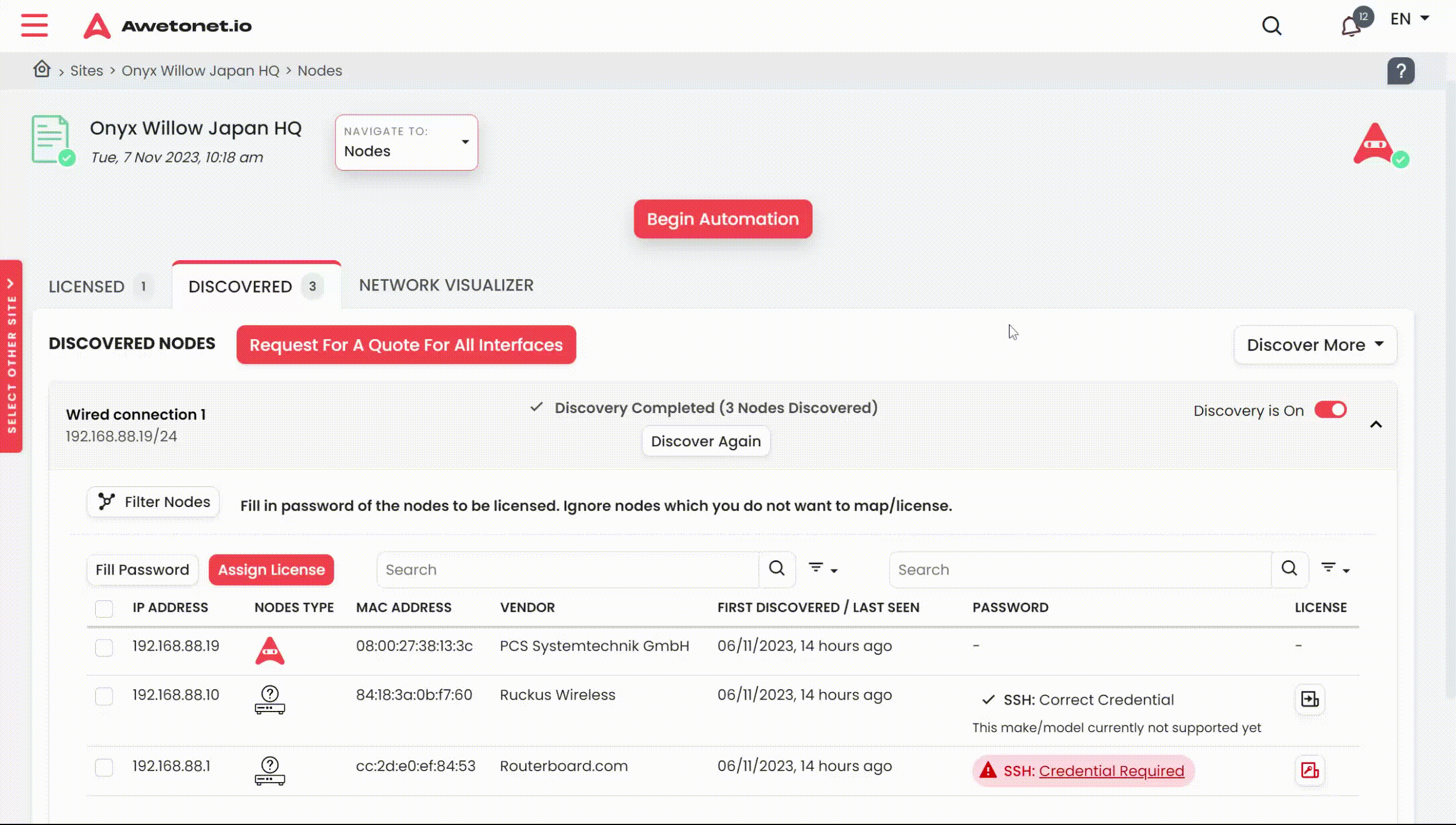Open the EN language dropdown
The height and width of the screenshot is (825, 1456).
(1410, 19)
